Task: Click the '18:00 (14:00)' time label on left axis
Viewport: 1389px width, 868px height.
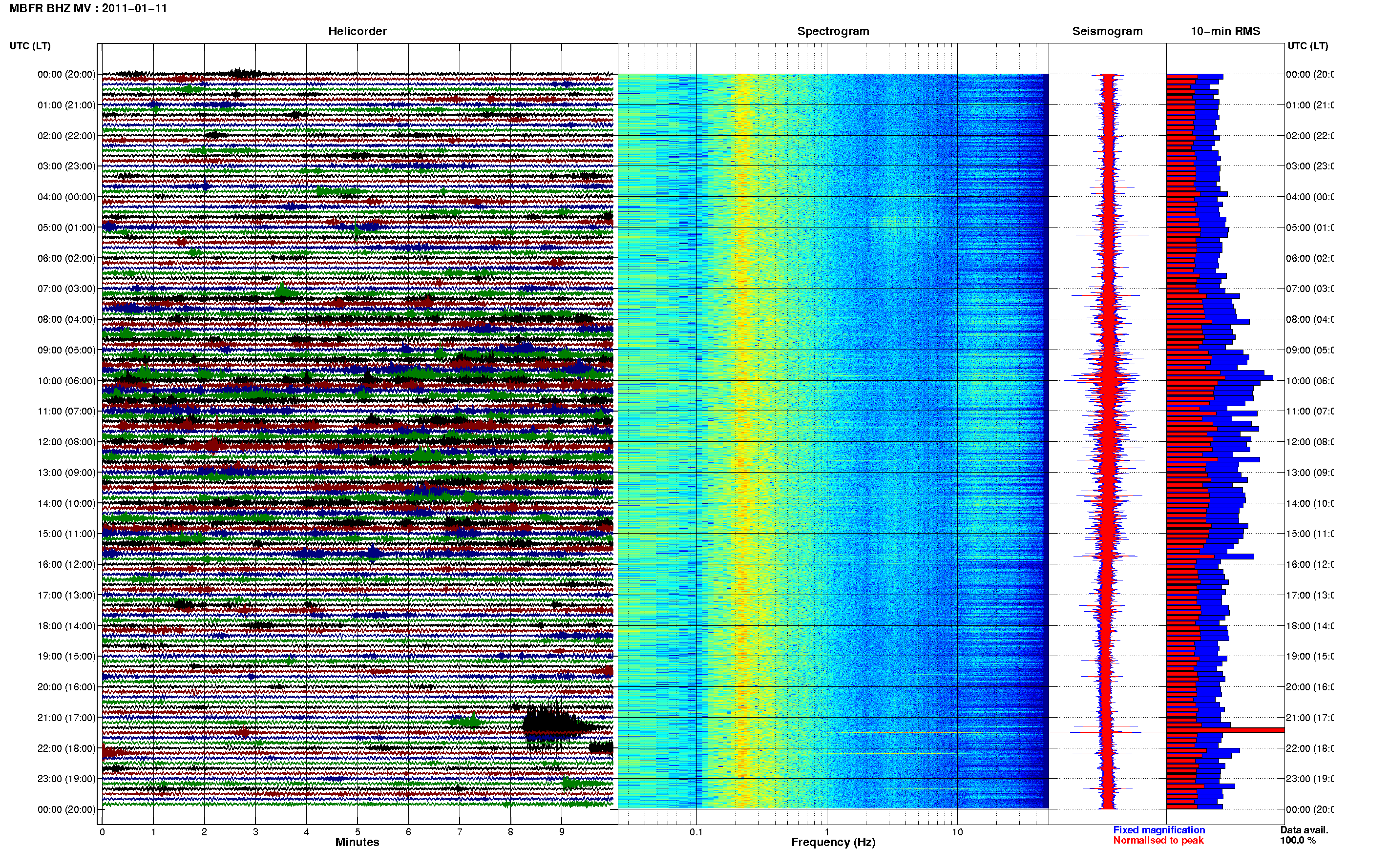Action: coord(66,626)
